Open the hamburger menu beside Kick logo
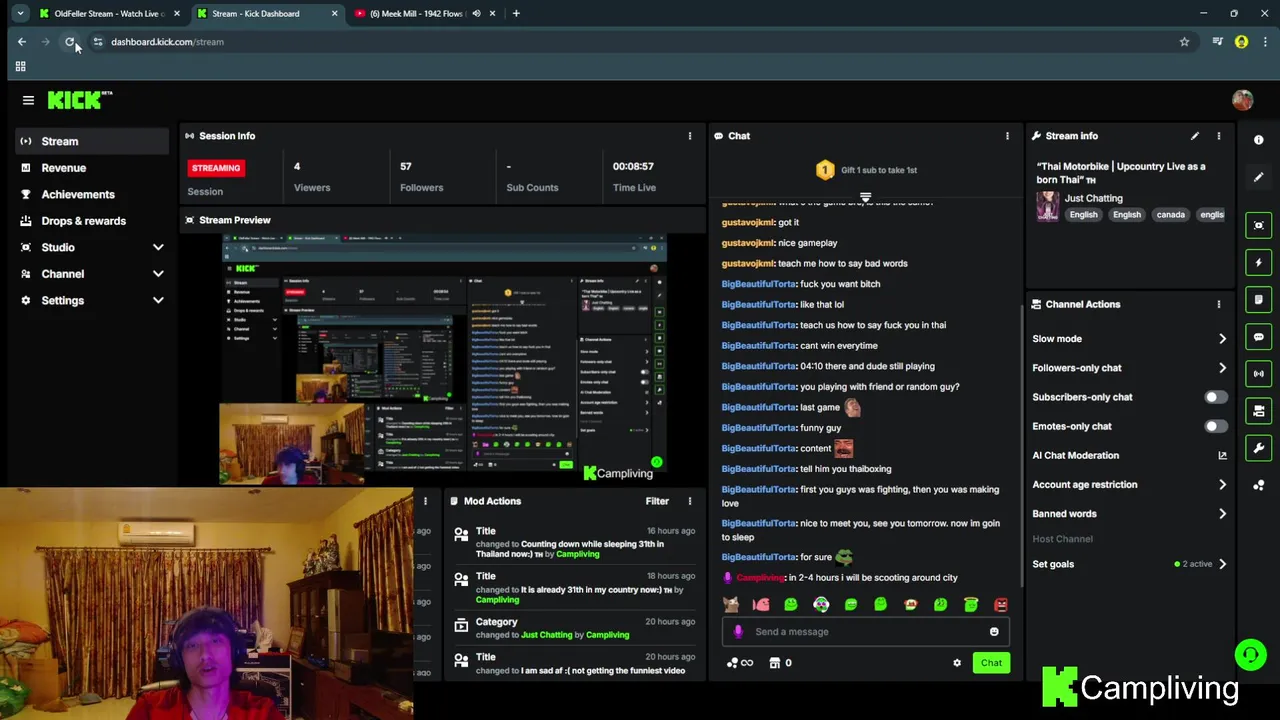 28,100
